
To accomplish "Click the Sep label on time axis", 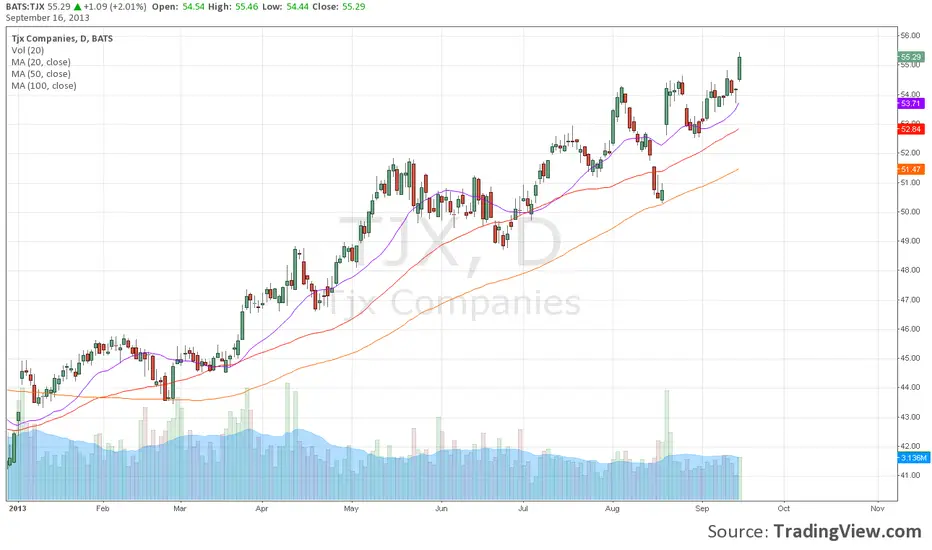I will pos(702,509).
